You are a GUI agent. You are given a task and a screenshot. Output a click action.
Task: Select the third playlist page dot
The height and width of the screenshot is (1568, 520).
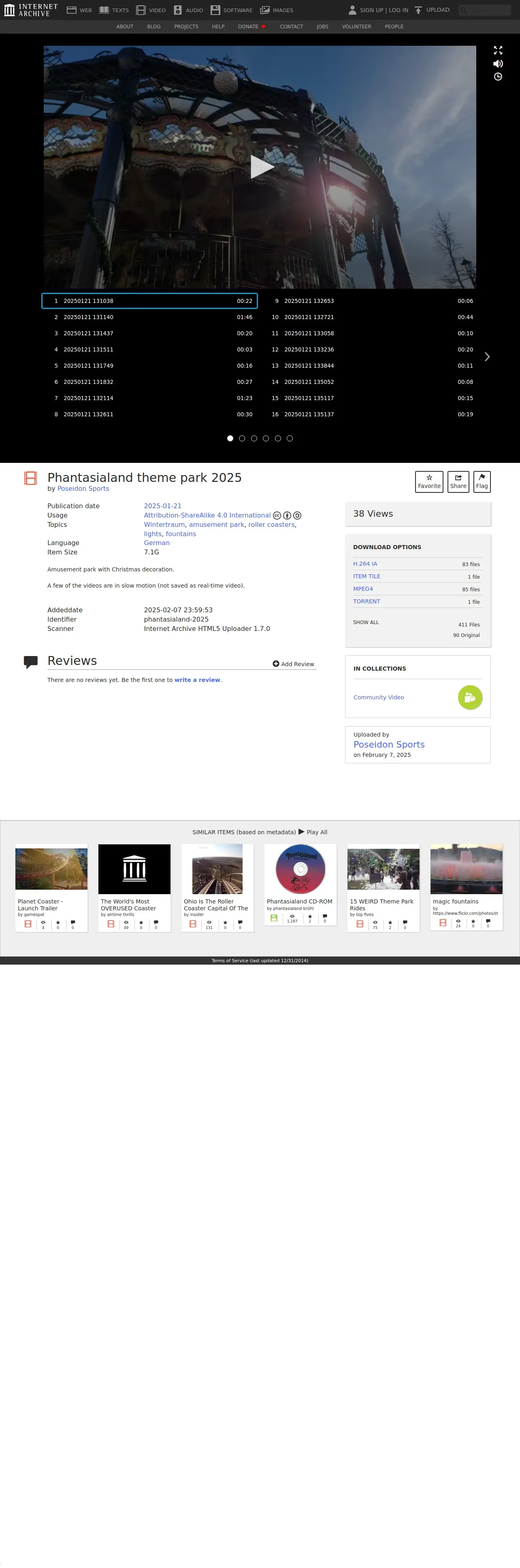[x=254, y=438]
